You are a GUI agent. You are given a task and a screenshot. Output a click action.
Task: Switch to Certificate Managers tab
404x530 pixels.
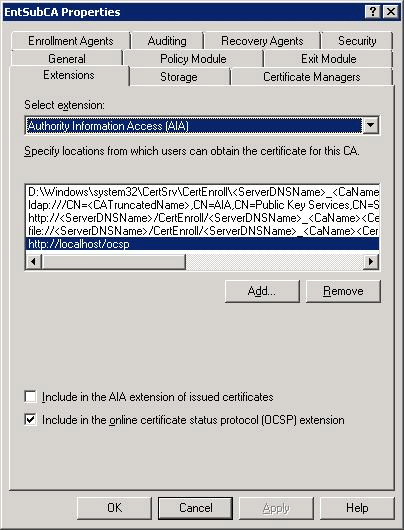pyautogui.click(x=311, y=77)
